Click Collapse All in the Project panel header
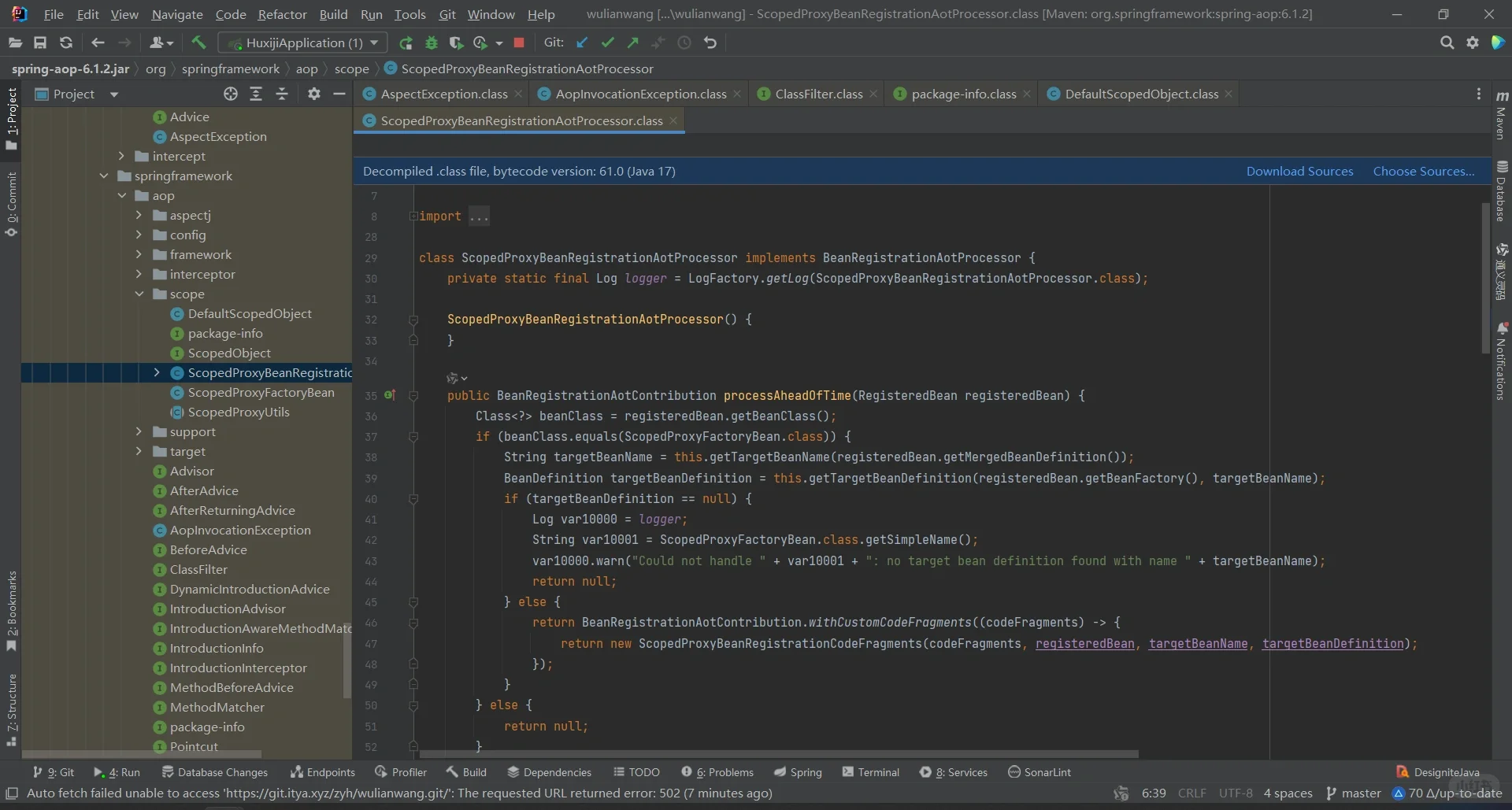Viewport: 1512px width, 810px height. point(282,94)
